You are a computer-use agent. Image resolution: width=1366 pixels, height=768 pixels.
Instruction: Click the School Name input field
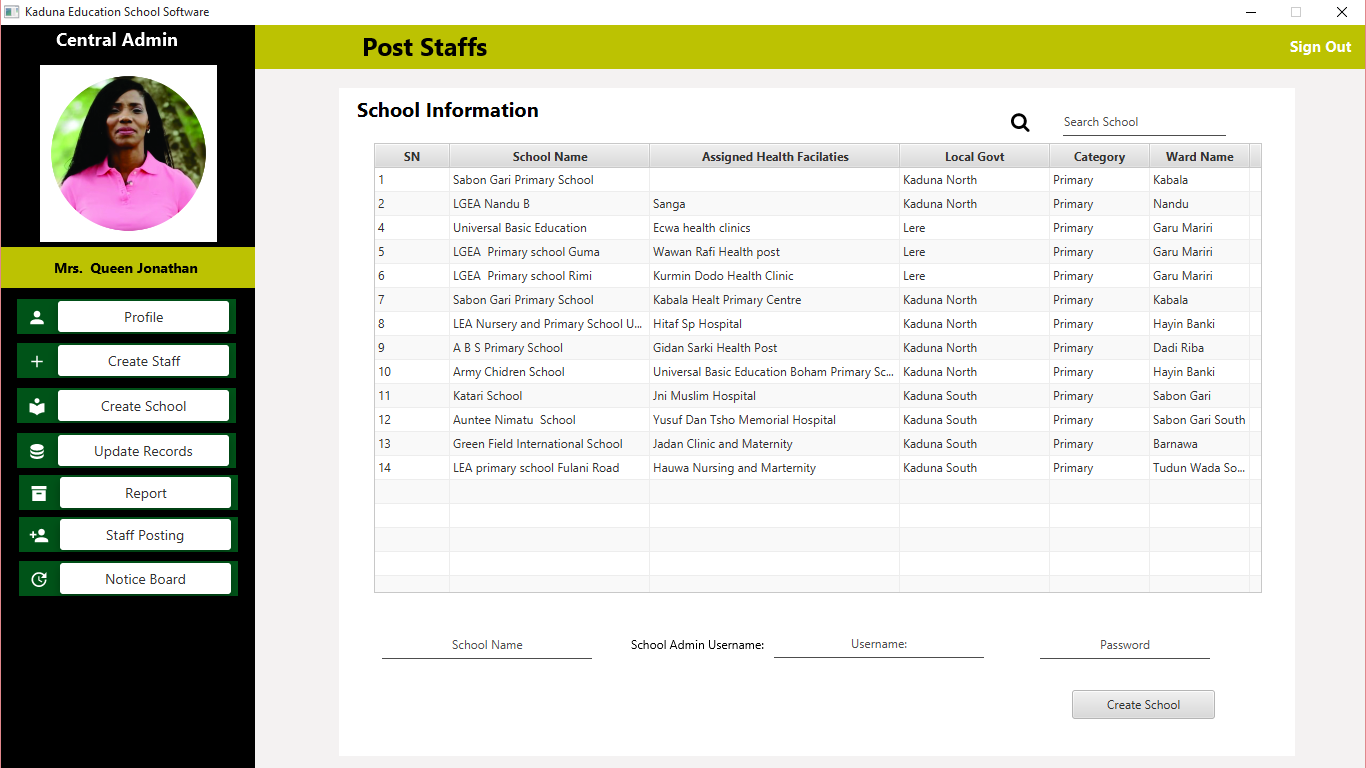pos(487,645)
